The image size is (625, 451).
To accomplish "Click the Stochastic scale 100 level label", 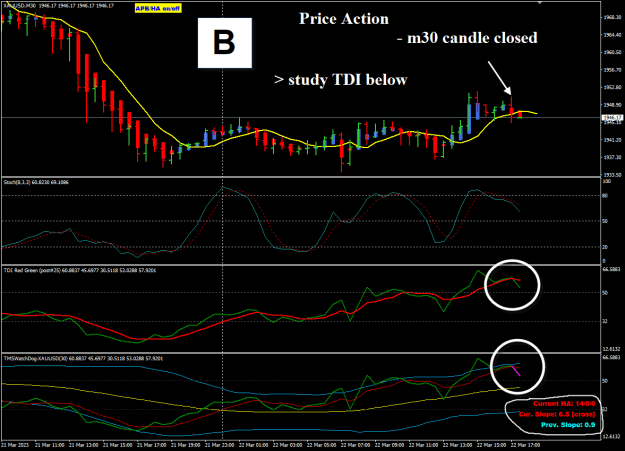I will click(606, 181).
